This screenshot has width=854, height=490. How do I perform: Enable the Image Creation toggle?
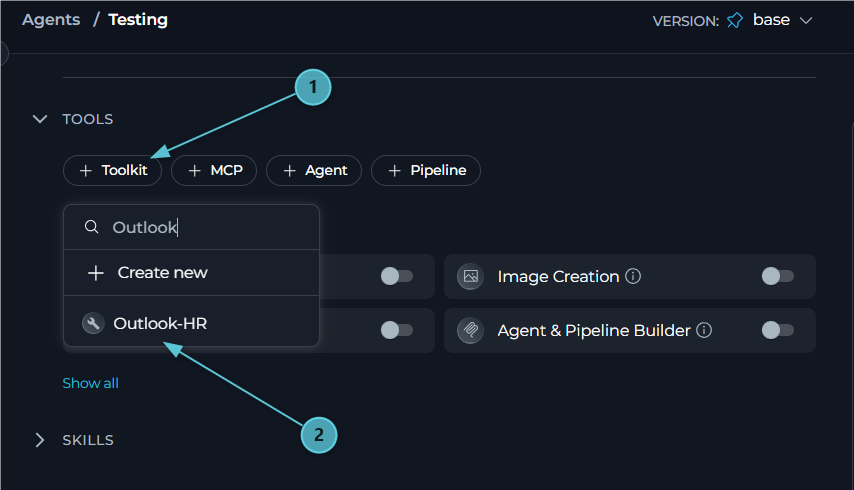point(778,276)
